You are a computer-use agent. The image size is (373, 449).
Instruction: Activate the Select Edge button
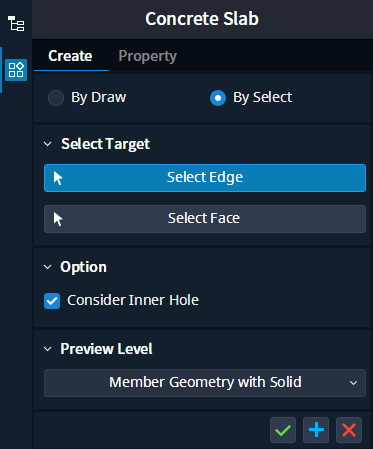coord(205,178)
